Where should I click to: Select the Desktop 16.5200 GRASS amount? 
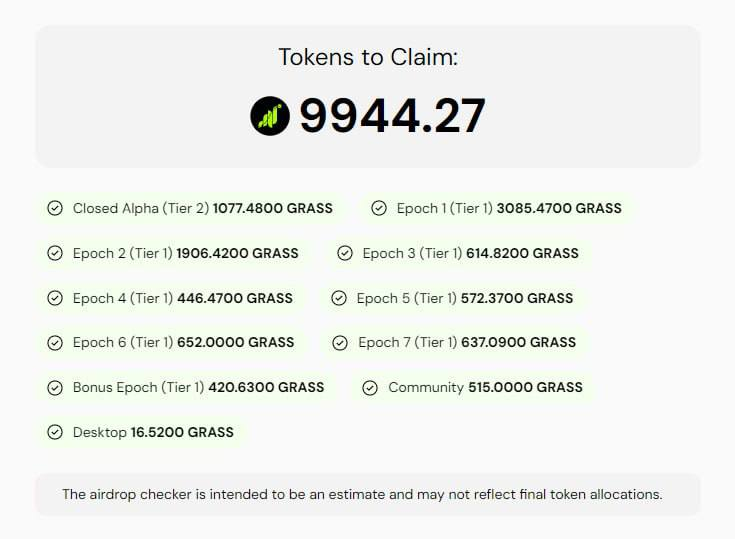(182, 432)
